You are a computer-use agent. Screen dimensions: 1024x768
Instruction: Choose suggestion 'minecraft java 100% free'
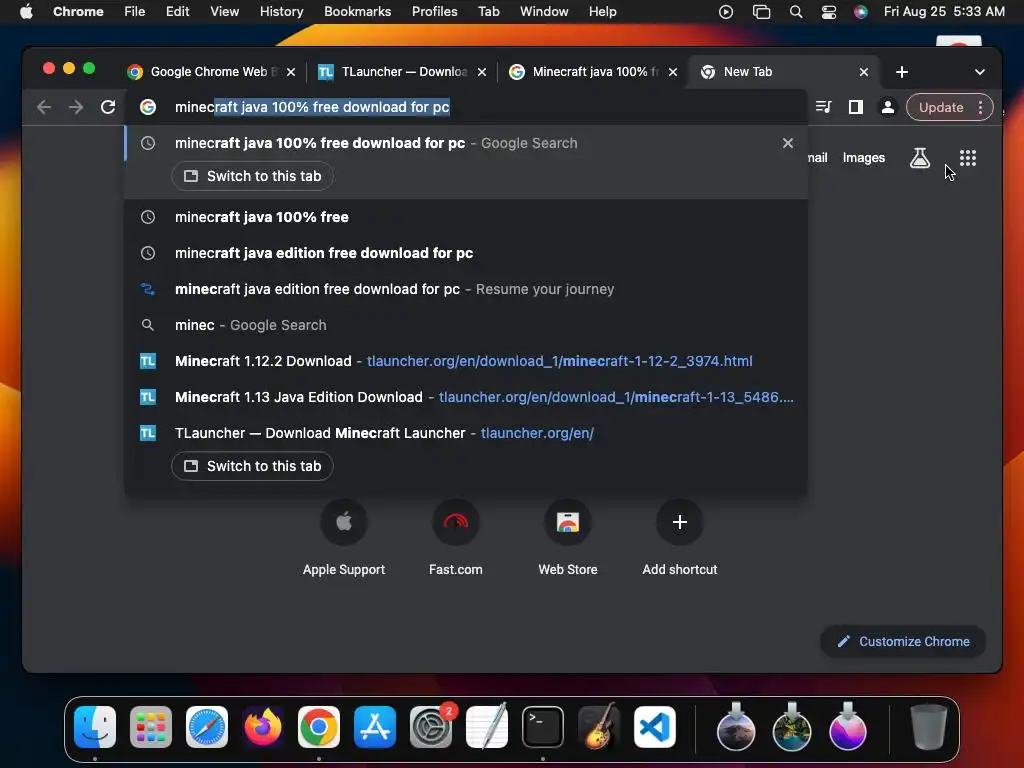click(466, 217)
